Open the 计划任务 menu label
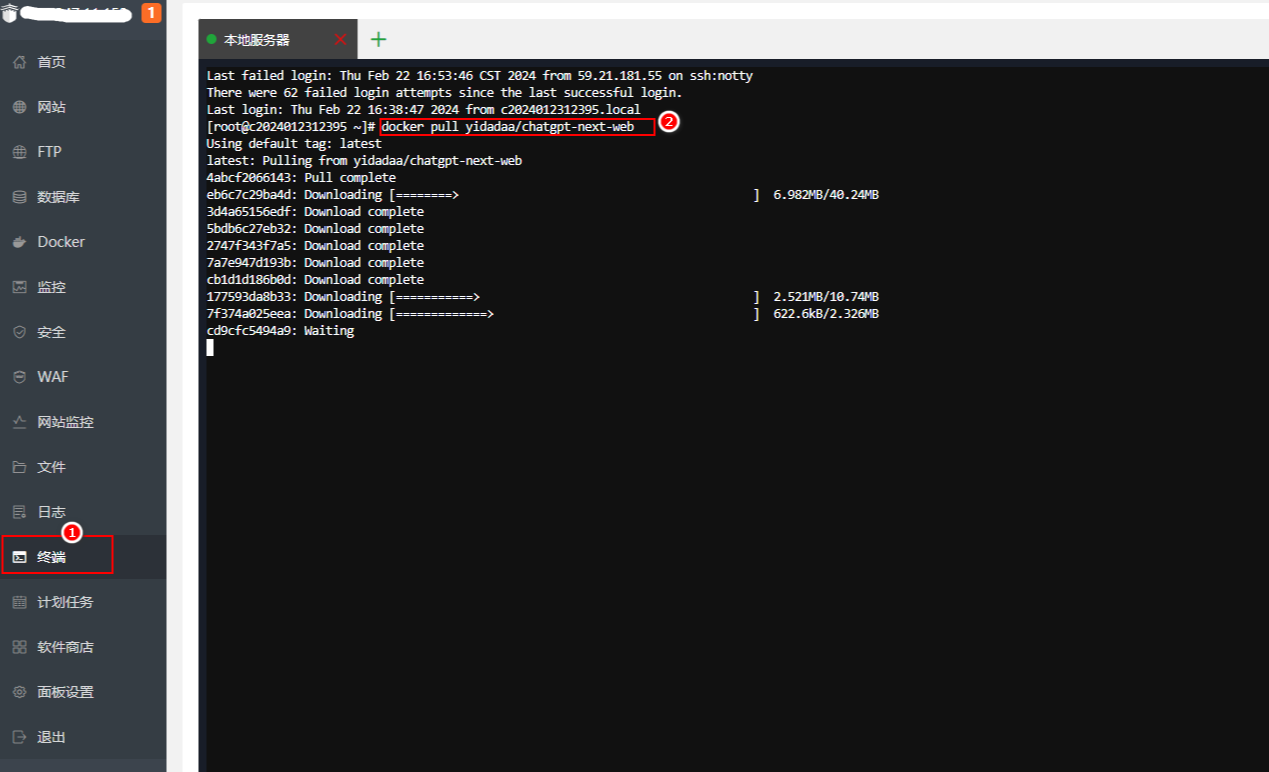This screenshot has width=1269, height=772. click(66, 602)
